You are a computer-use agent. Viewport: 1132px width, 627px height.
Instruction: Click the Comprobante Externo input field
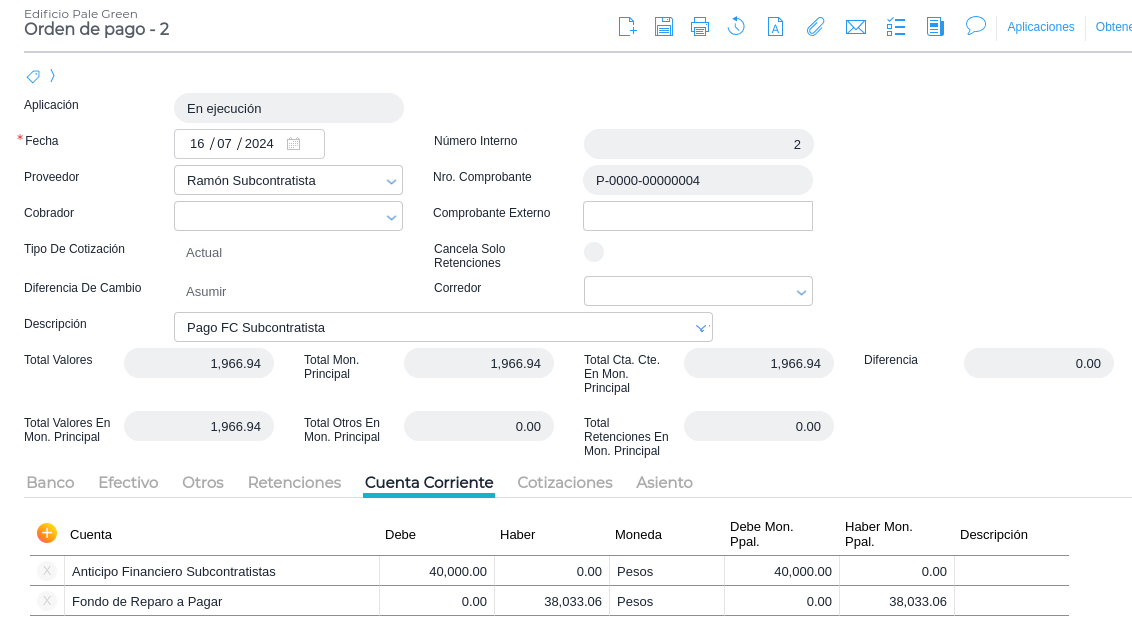coord(697,216)
